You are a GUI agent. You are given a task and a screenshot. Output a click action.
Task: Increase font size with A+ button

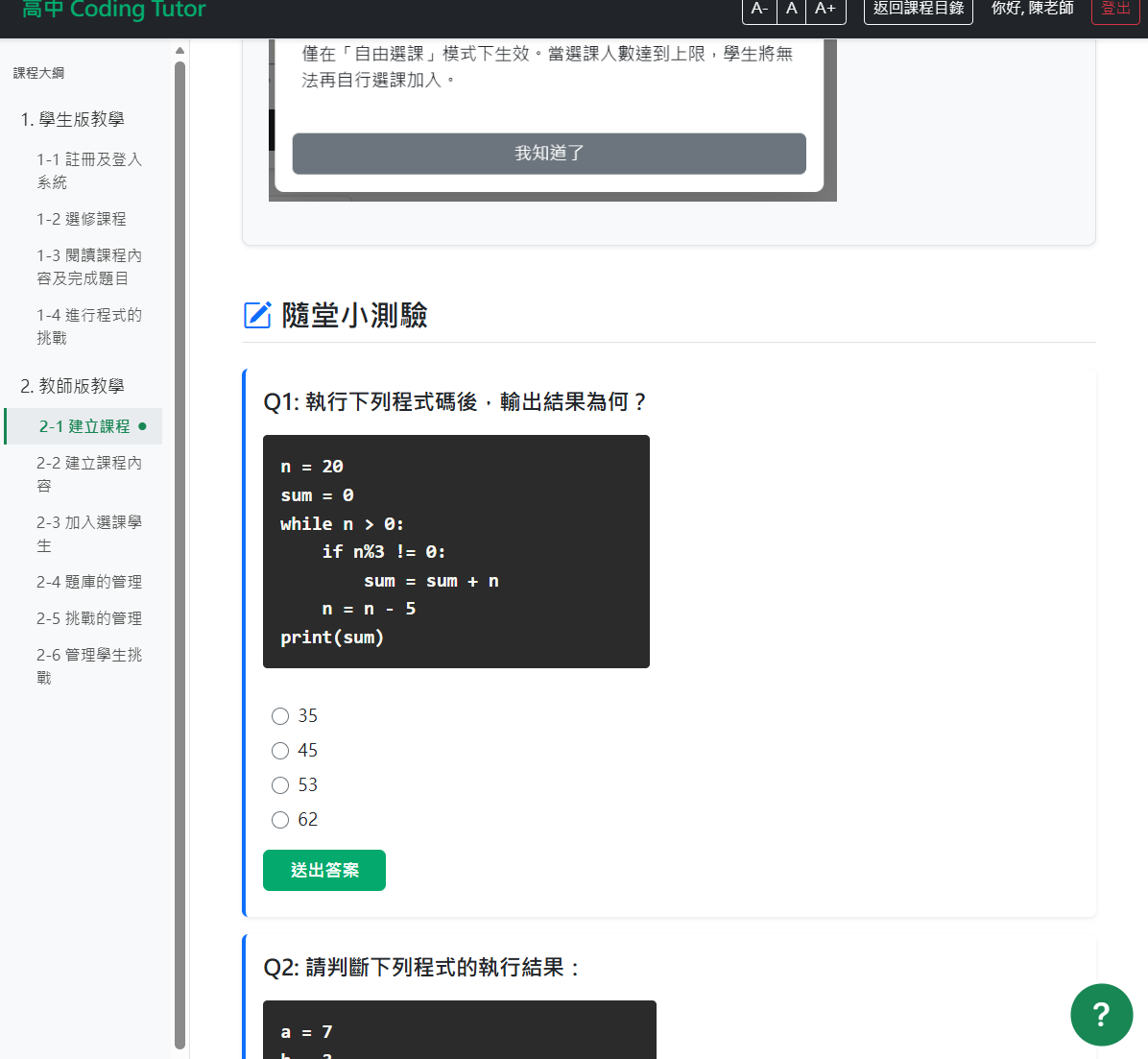(825, 10)
